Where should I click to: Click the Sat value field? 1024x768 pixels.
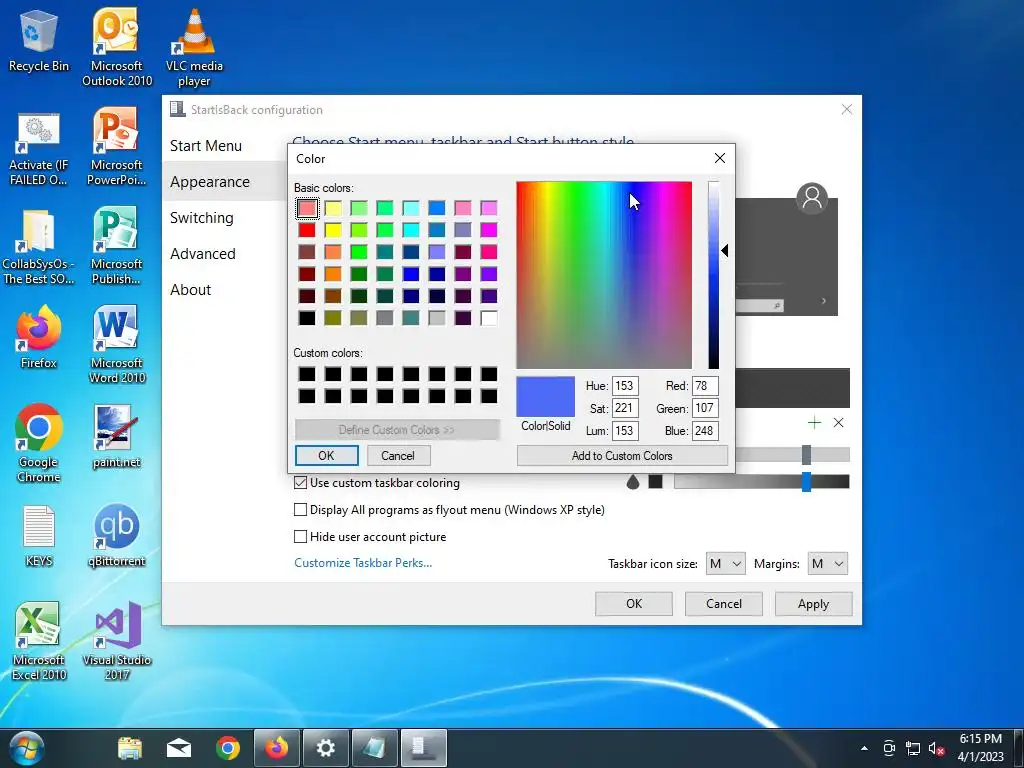[625, 408]
